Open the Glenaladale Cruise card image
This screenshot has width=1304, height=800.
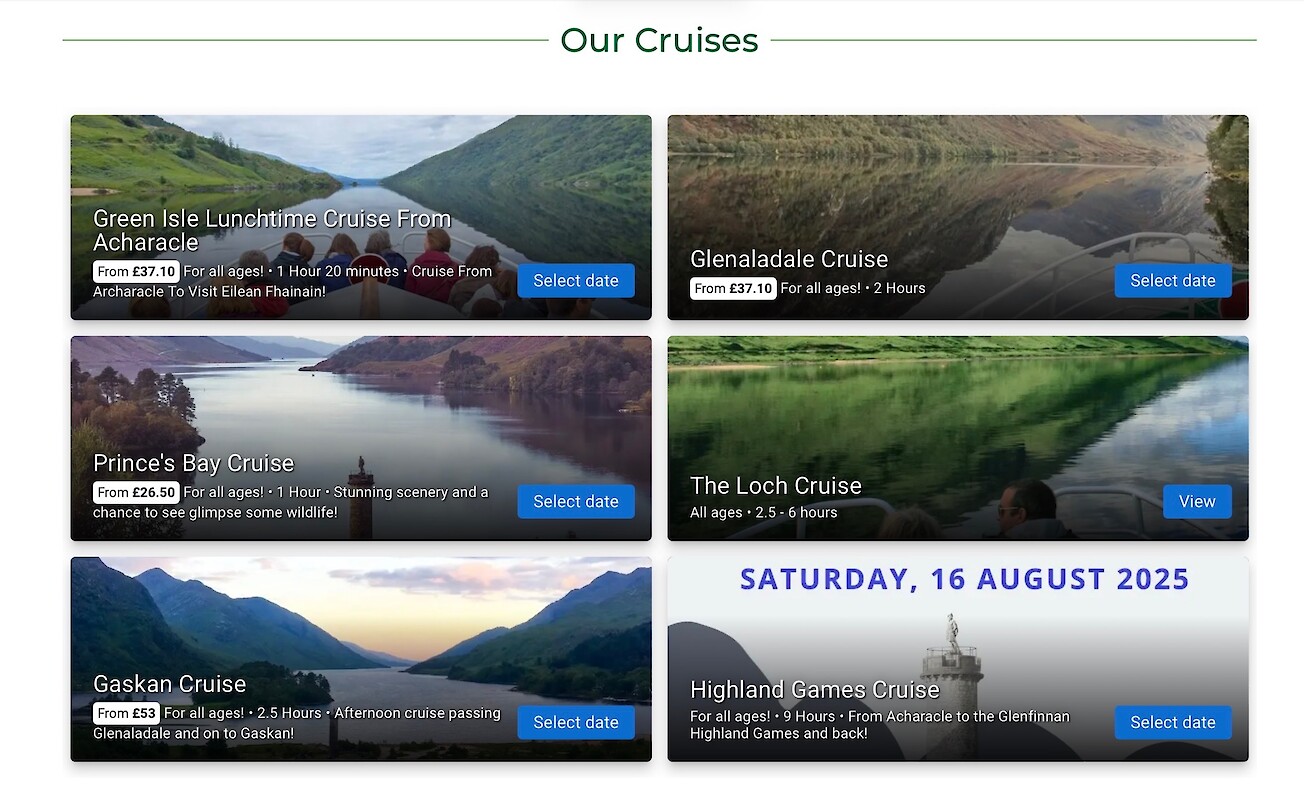957,180
